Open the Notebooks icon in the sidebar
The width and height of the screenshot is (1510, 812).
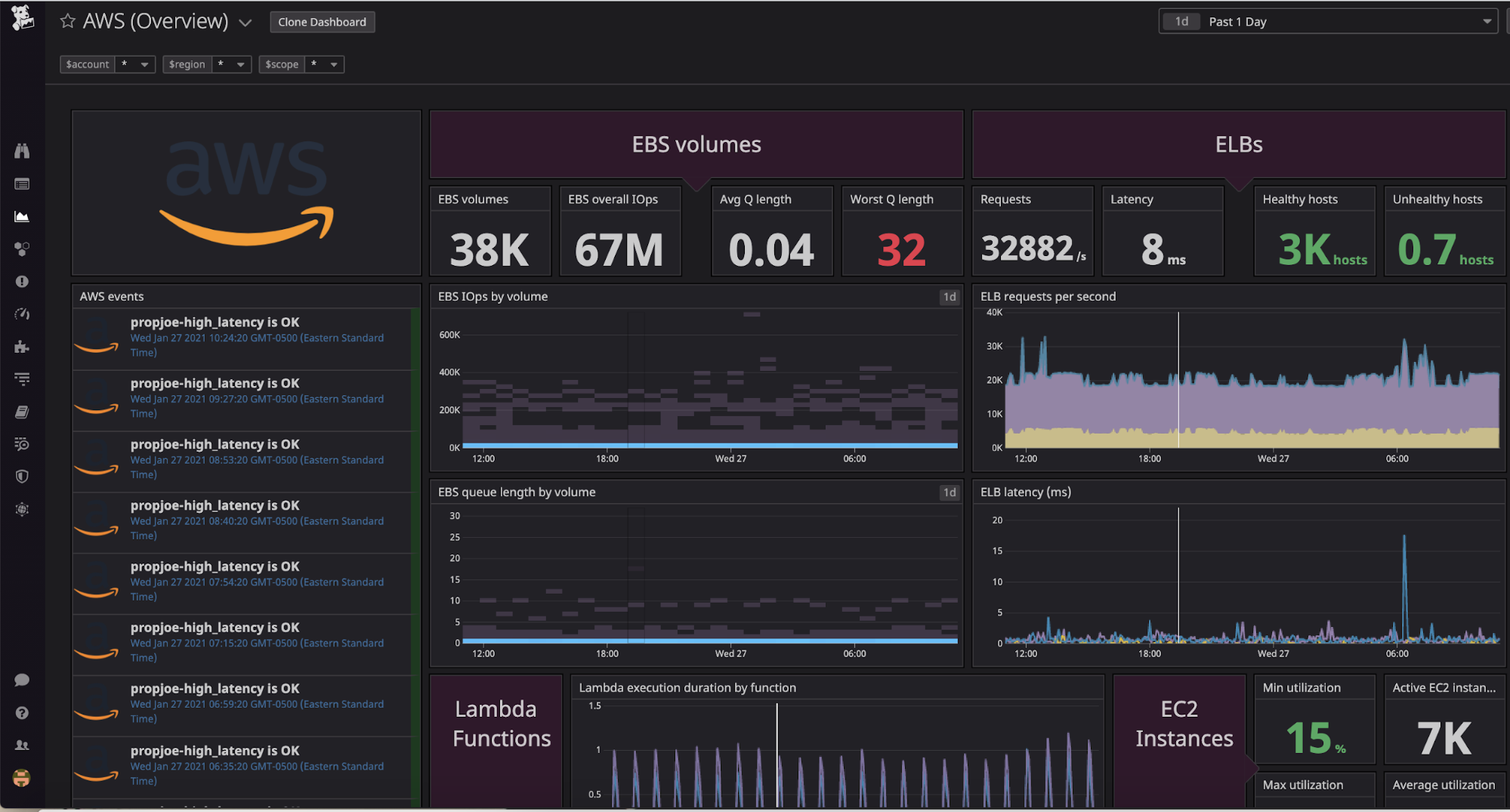22,412
